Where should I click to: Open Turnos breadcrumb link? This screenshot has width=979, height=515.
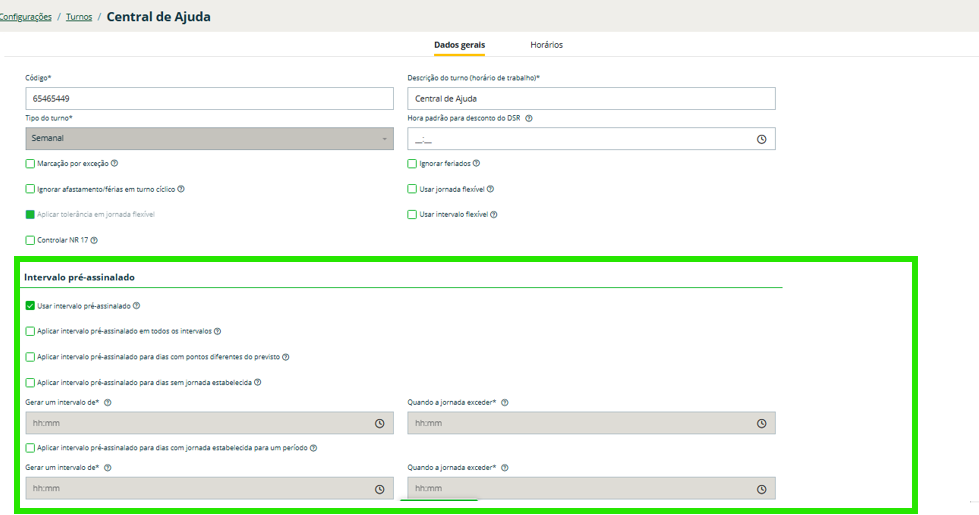78,17
